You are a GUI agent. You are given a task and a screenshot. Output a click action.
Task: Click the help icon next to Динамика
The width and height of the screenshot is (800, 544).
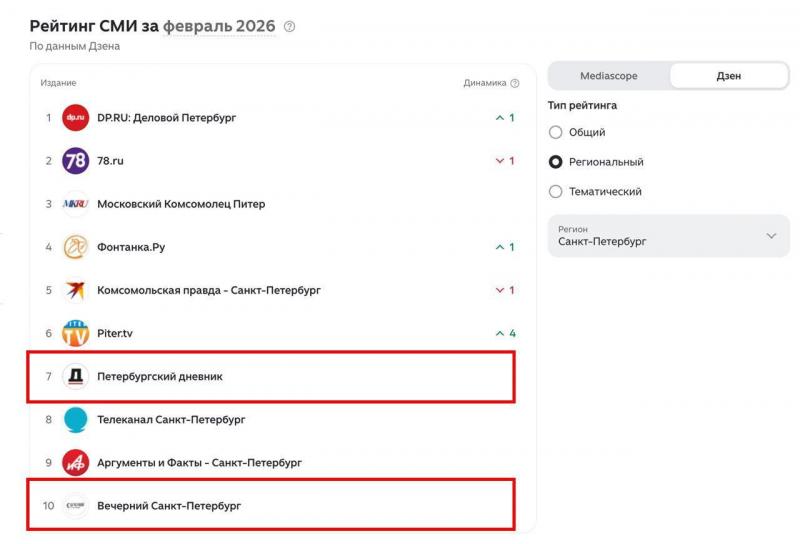(x=515, y=83)
